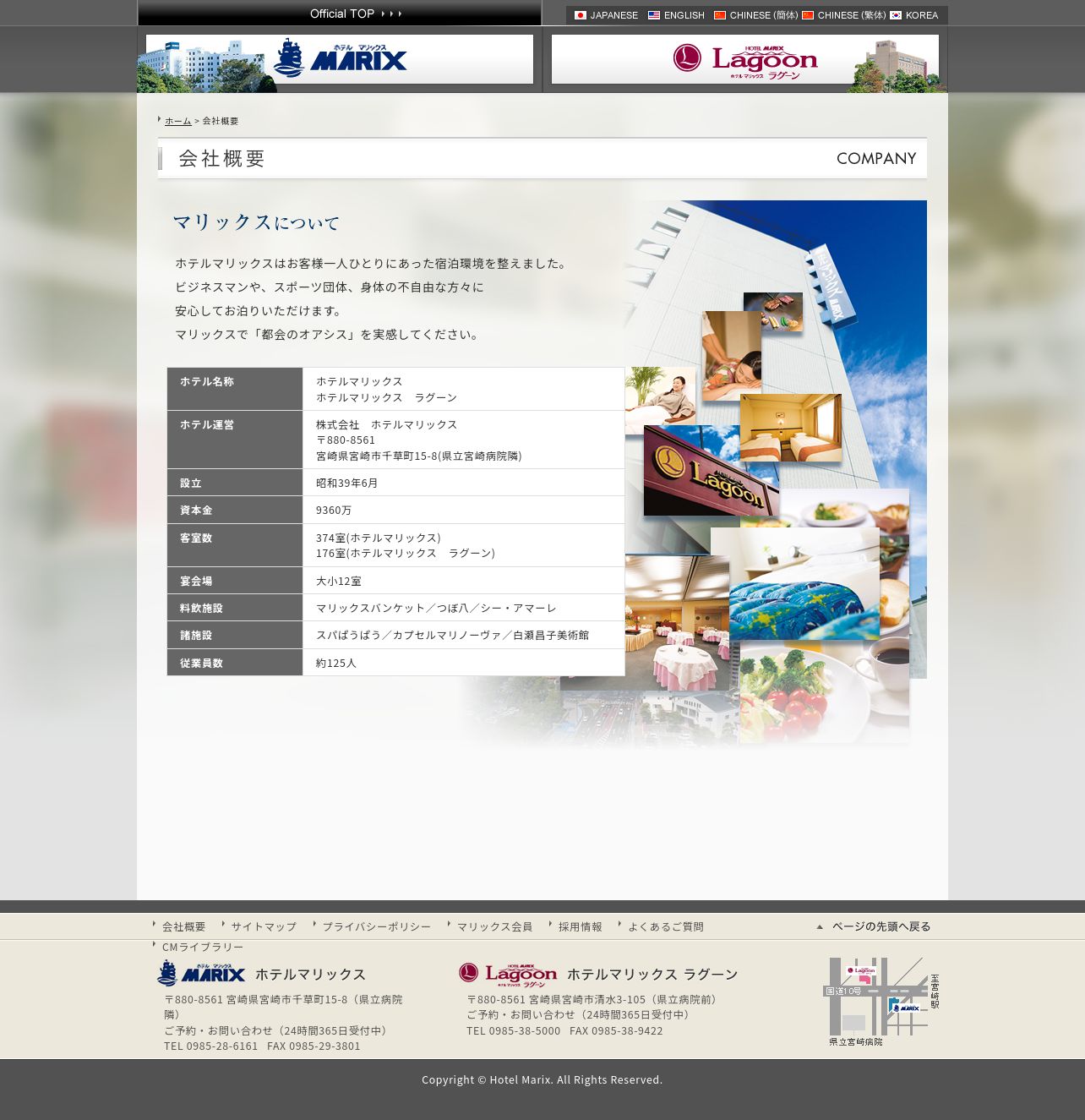Click the massage spa photo thumbnail
Image resolution: width=1085 pixels, height=1120 pixels.
[x=732, y=355]
